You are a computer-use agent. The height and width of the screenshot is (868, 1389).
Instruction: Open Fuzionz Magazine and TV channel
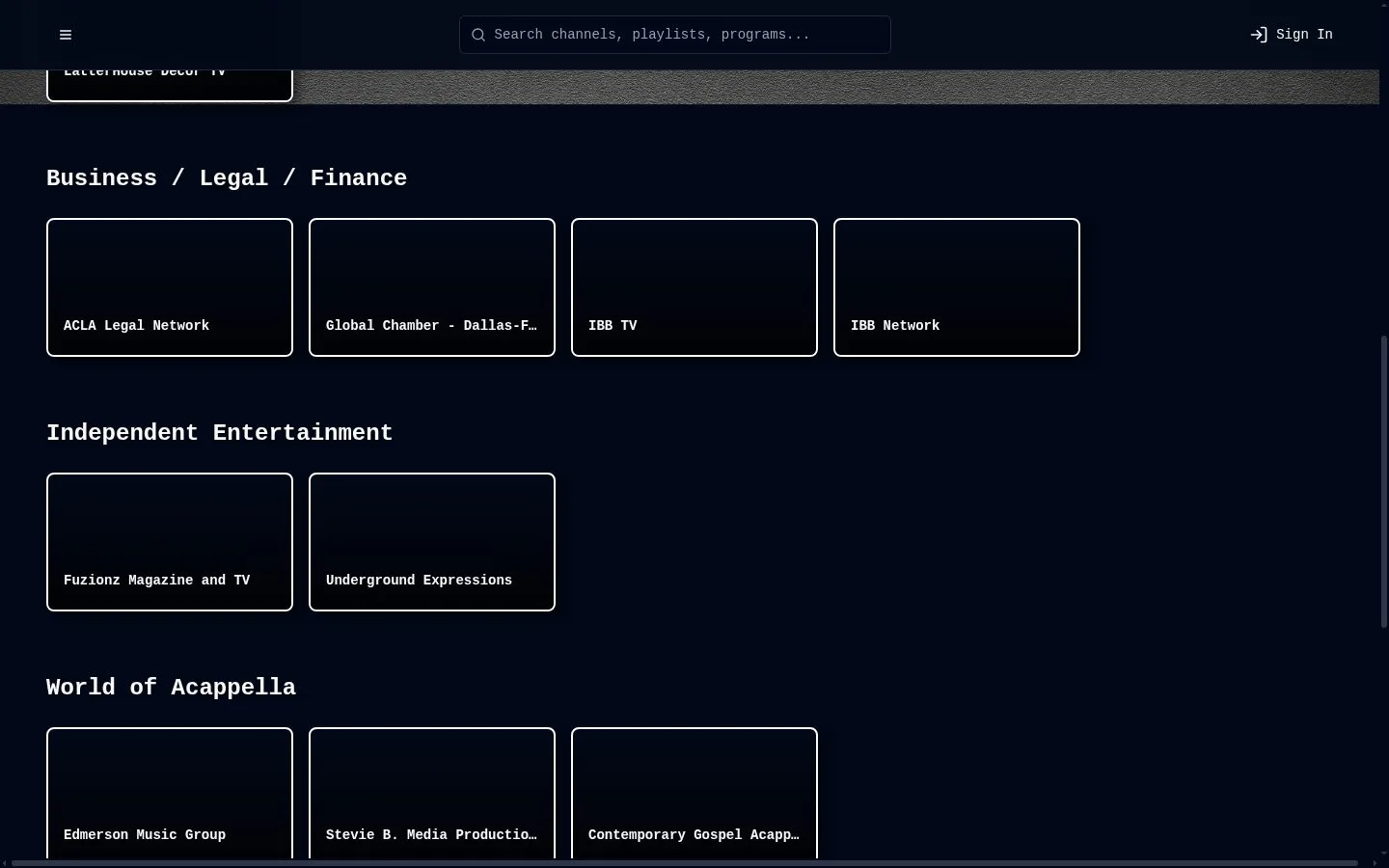[170, 542]
